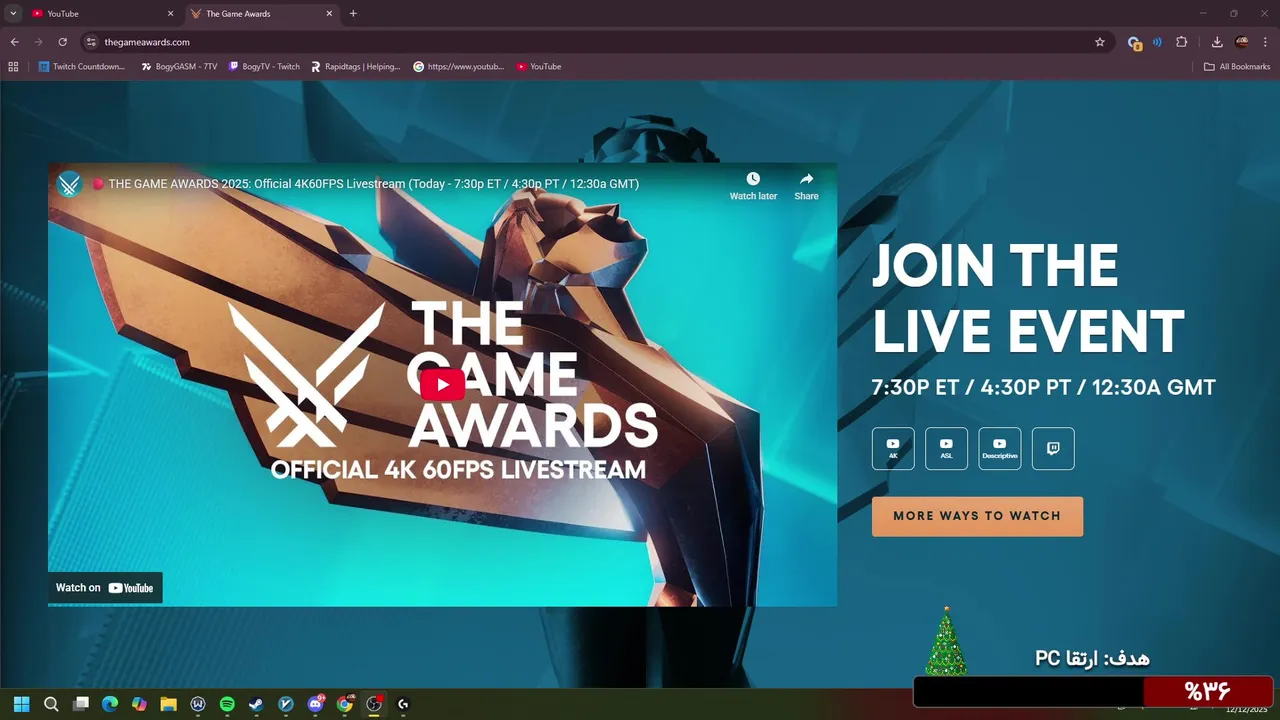Open the BogyTV - Twitch bookmark

click(x=264, y=67)
